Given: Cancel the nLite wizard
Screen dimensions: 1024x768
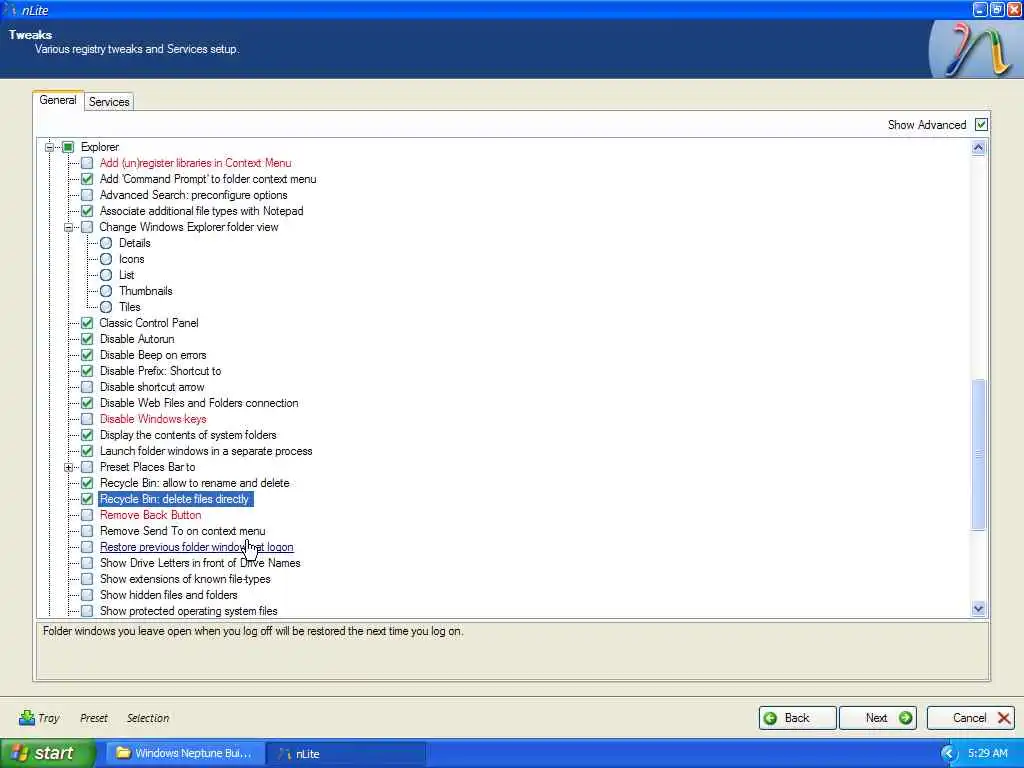Looking at the screenshot, I should pyautogui.click(x=970, y=718).
